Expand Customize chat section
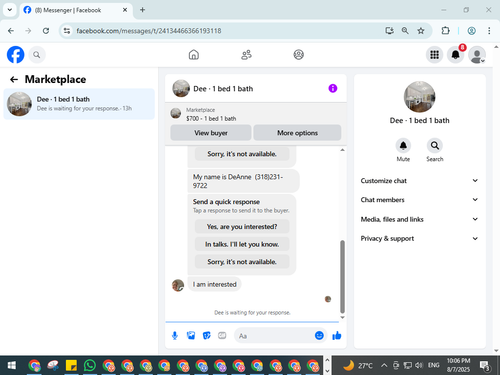500x375 pixels. pos(419,181)
